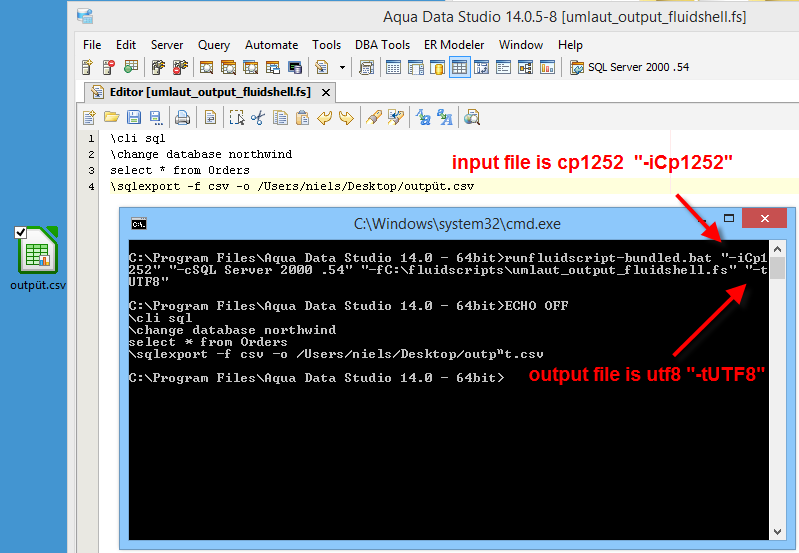Click the Aqua Data Studio title bar icon
799x553 pixels.
(x=85, y=16)
